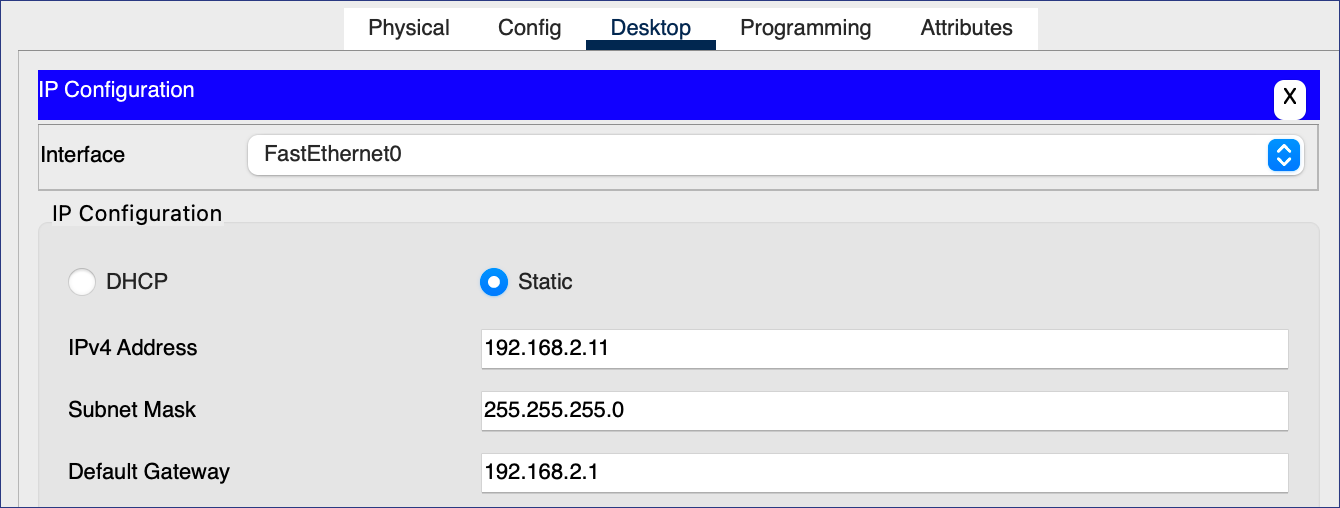This screenshot has width=1340, height=508.
Task: Switch to the Physical tab
Action: click(x=409, y=28)
